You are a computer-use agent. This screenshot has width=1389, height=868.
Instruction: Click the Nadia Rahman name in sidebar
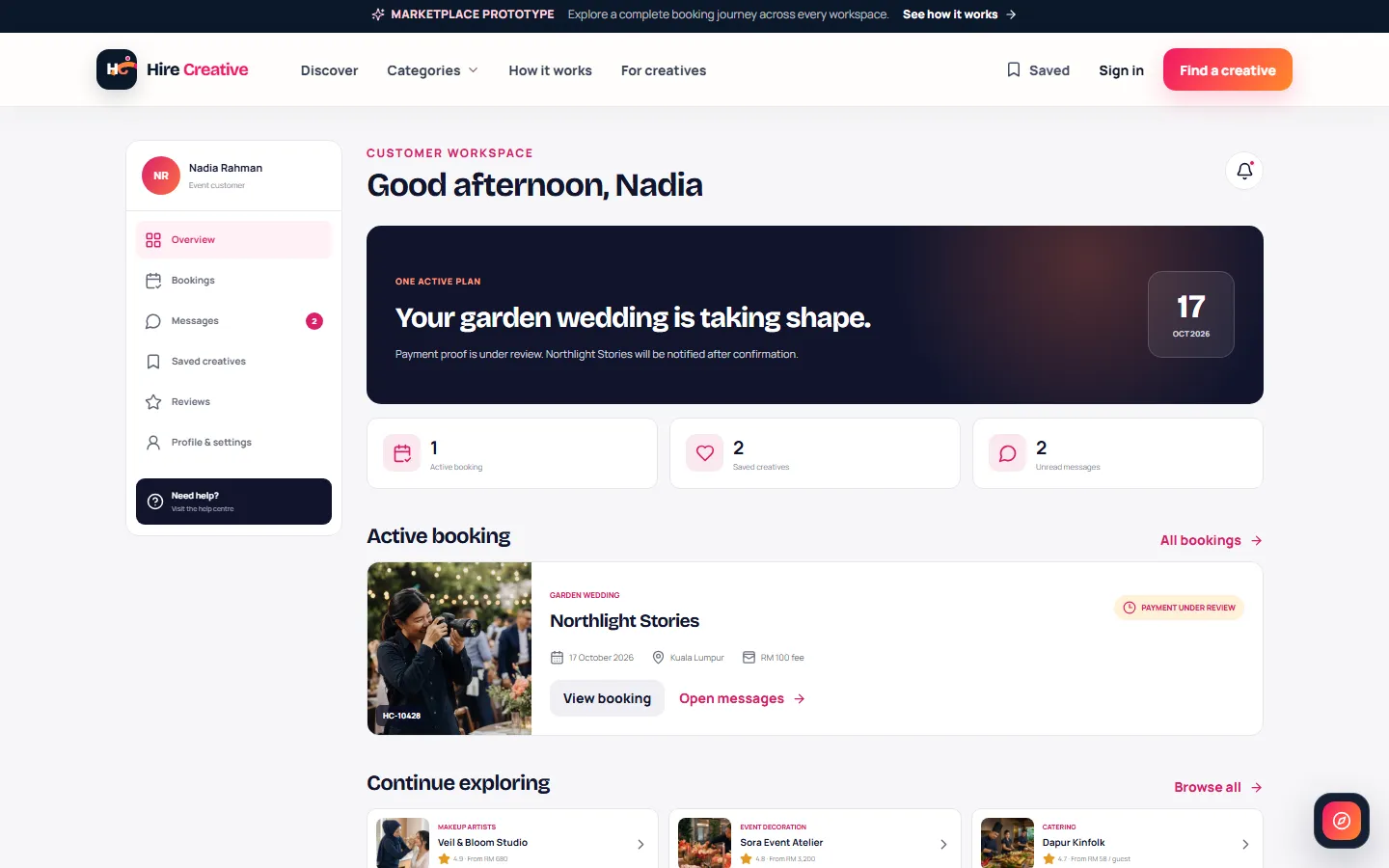pyautogui.click(x=226, y=168)
